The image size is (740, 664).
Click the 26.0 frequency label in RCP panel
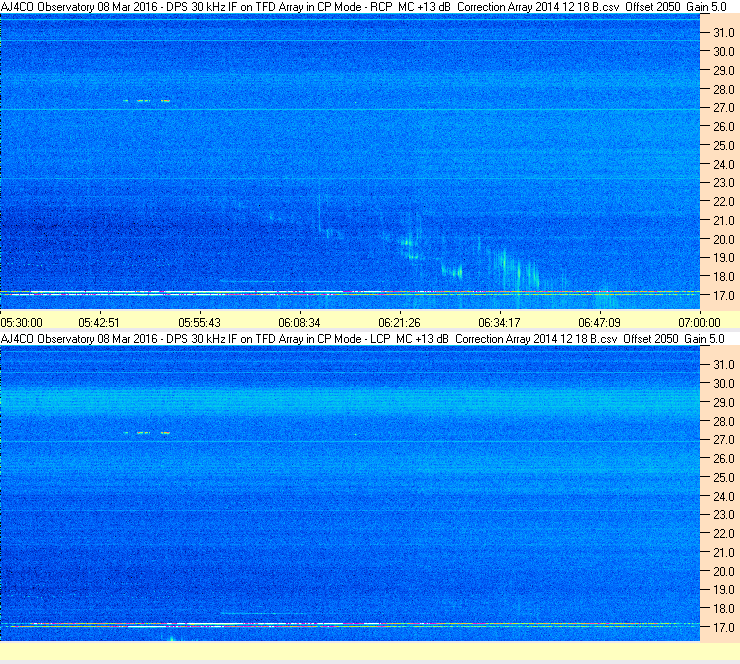click(x=723, y=127)
